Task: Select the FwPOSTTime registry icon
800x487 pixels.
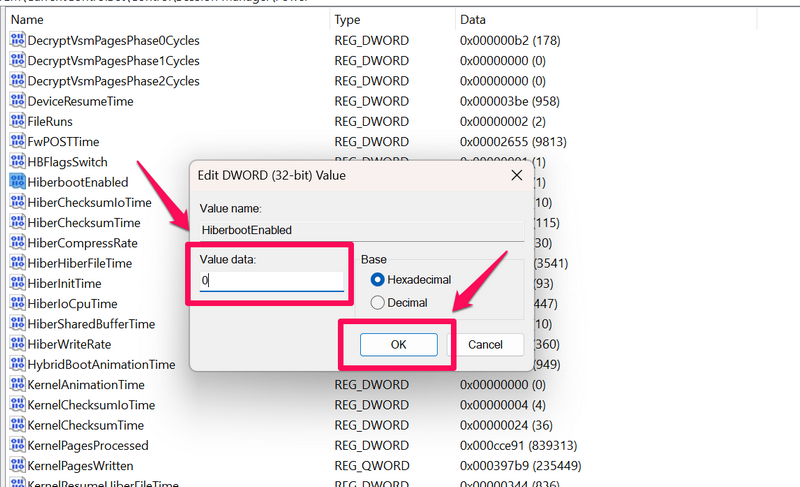Action: [x=17, y=142]
